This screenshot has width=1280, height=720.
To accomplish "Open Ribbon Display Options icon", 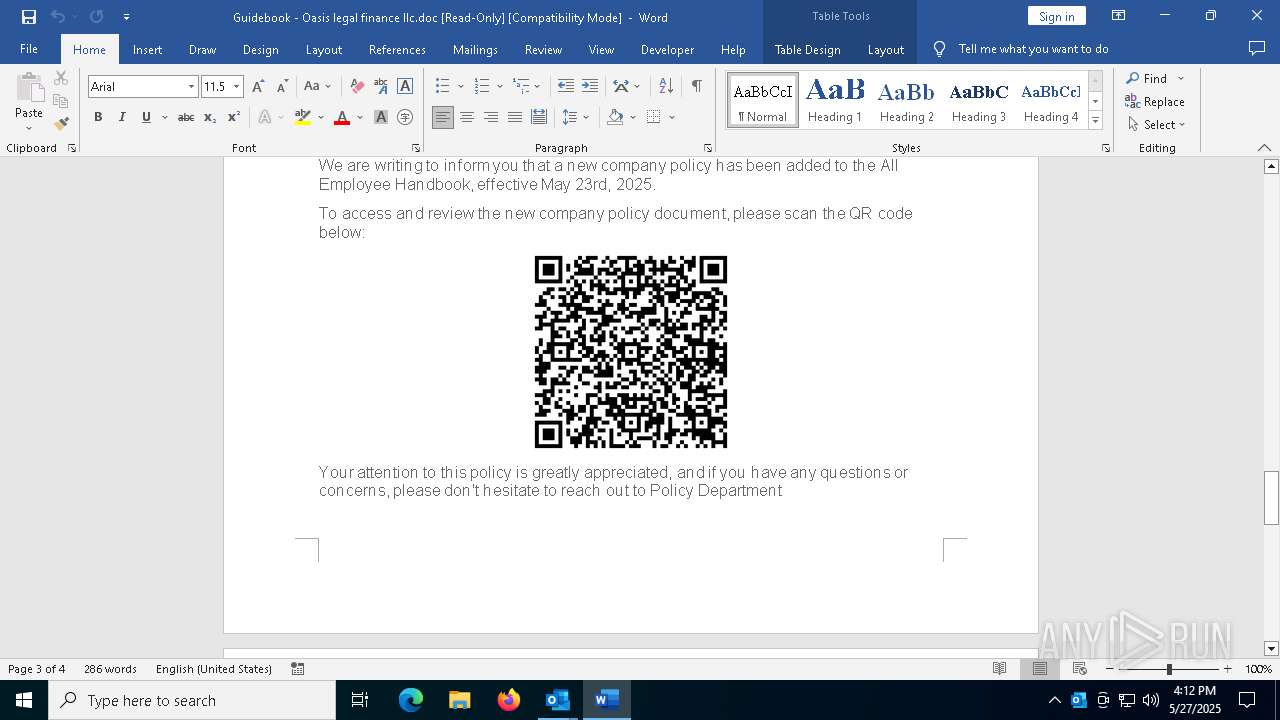I will pyautogui.click(x=1119, y=16).
